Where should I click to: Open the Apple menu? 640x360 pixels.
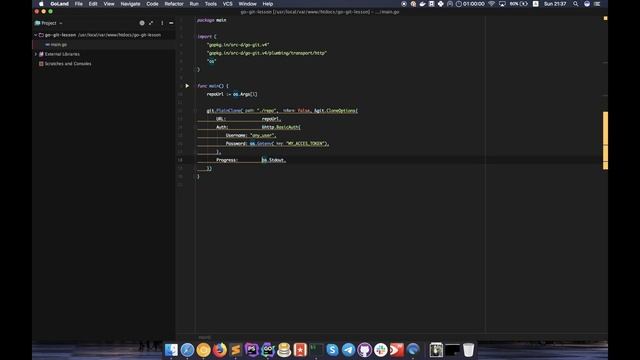pos(41,4)
